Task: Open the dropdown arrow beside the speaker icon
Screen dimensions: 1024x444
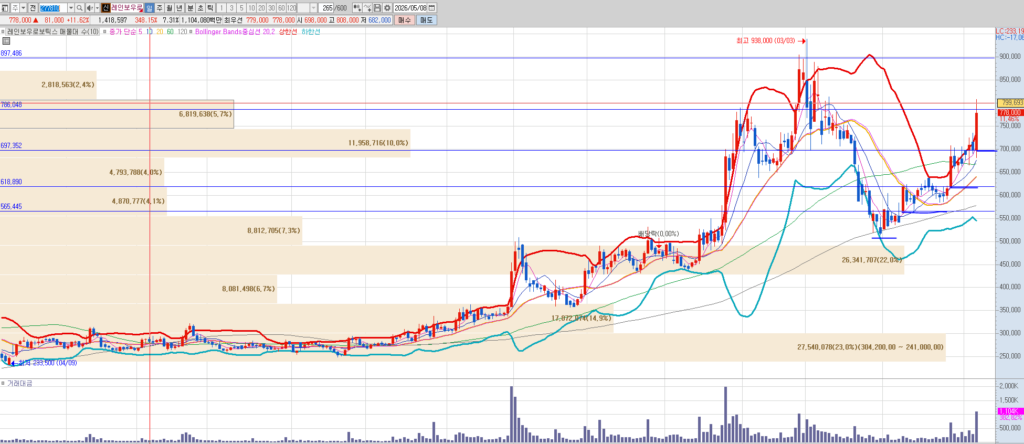Action: coord(97,8)
